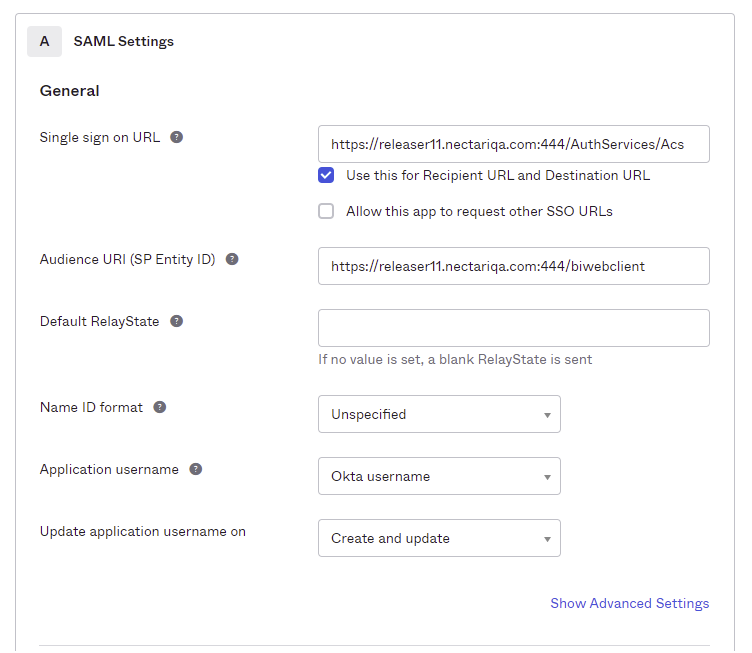Click help icon next to Application username
The width and height of the screenshot is (752, 653).
[x=196, y=469]
